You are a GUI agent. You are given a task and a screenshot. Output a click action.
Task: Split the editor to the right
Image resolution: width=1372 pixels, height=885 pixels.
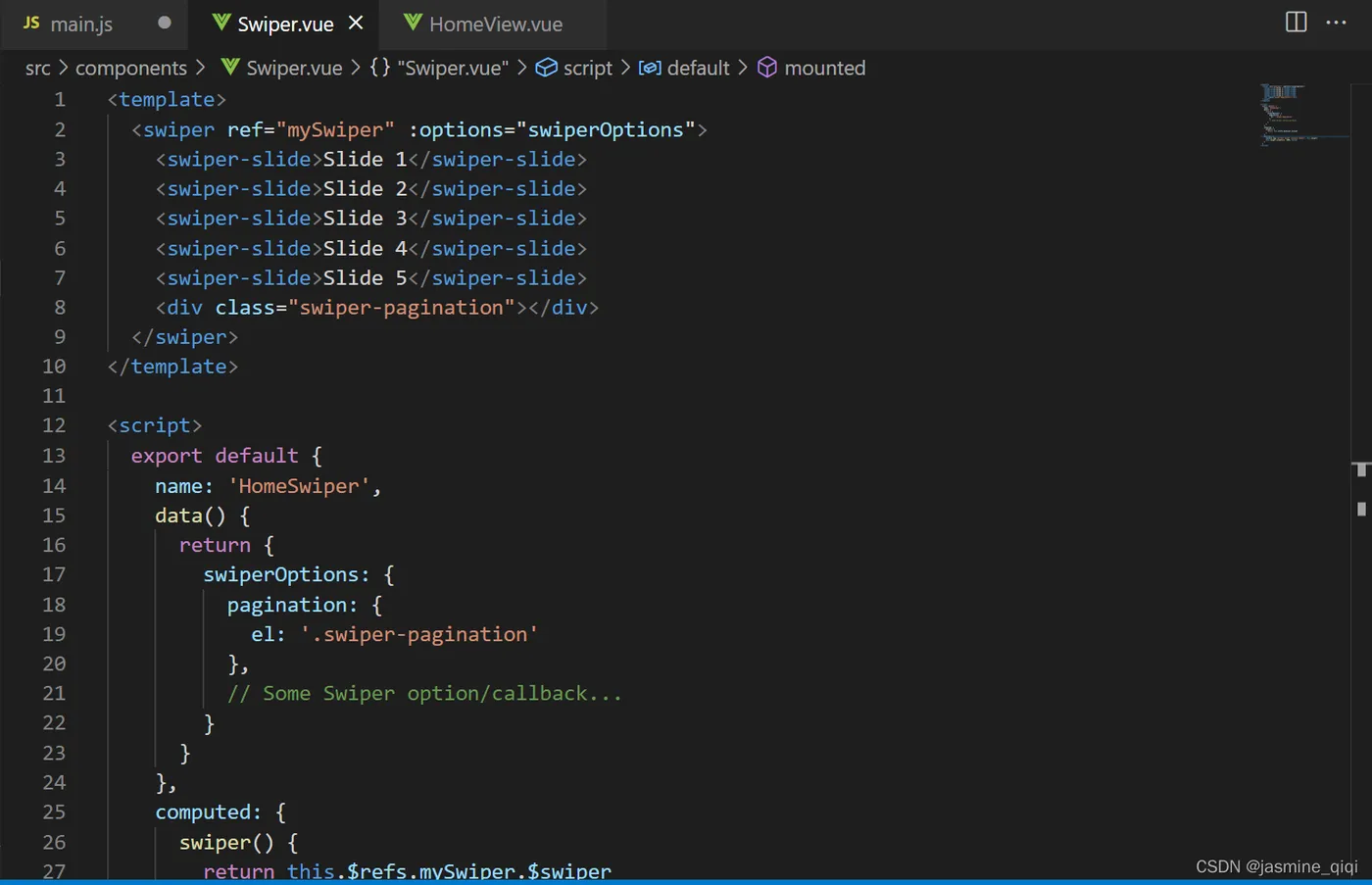1296,23
